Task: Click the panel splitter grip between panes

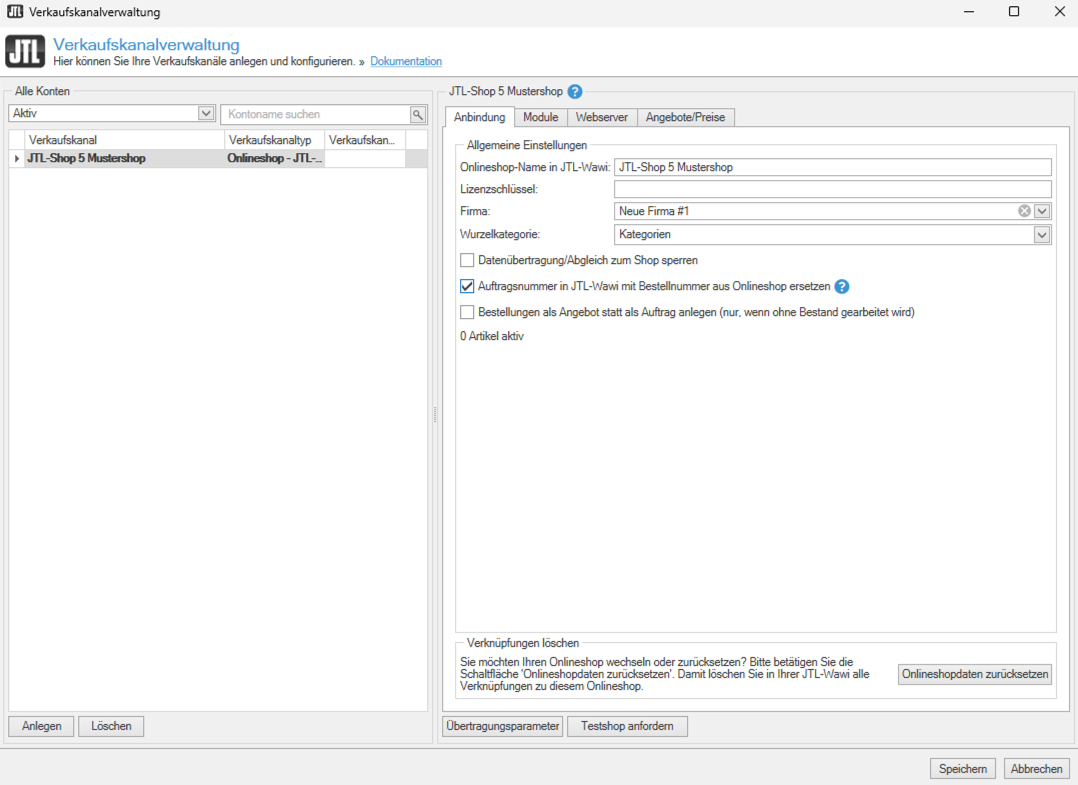Action: pos(435,413)
